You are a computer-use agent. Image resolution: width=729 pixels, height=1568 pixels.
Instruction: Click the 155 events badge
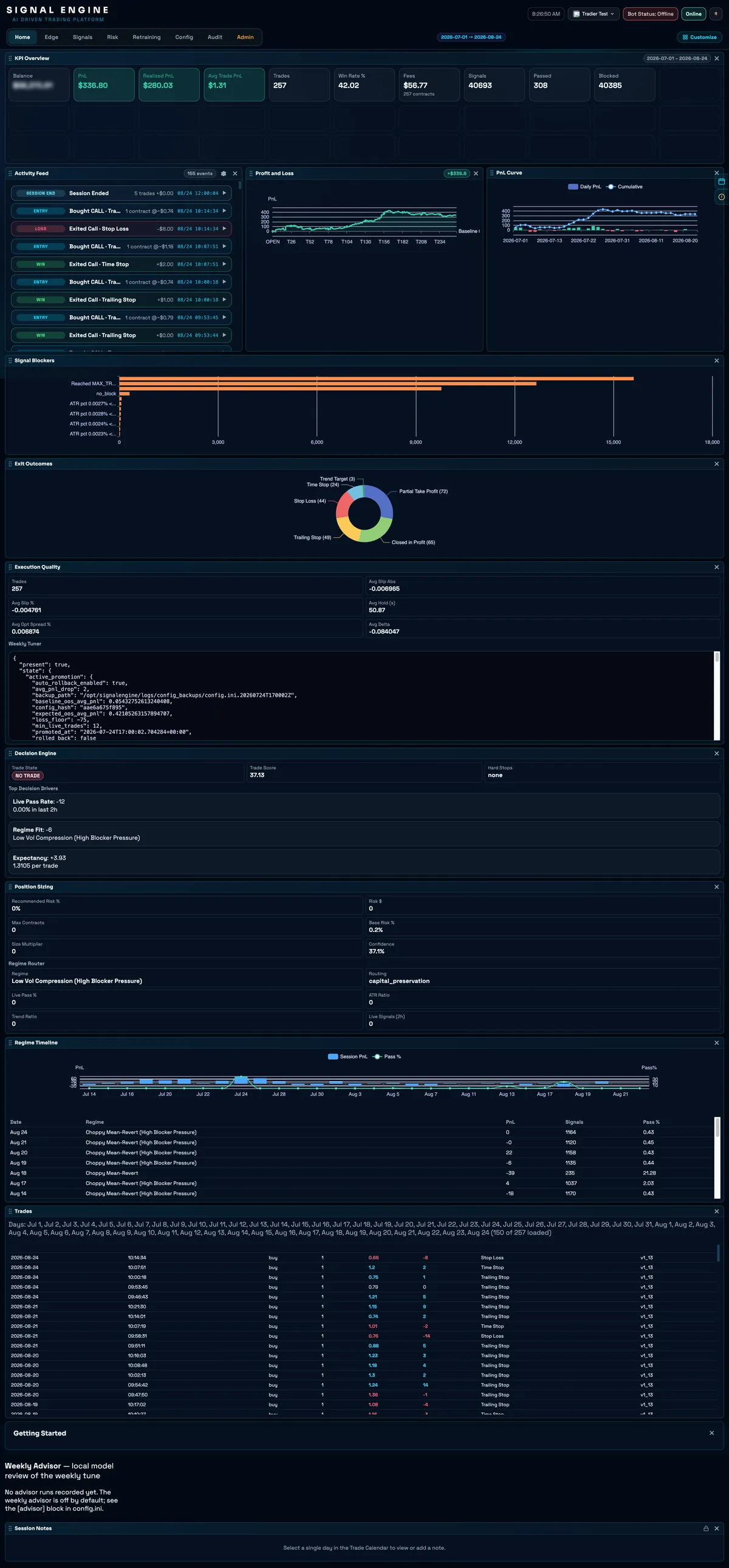pyautogui.click(x=200, y=174)
